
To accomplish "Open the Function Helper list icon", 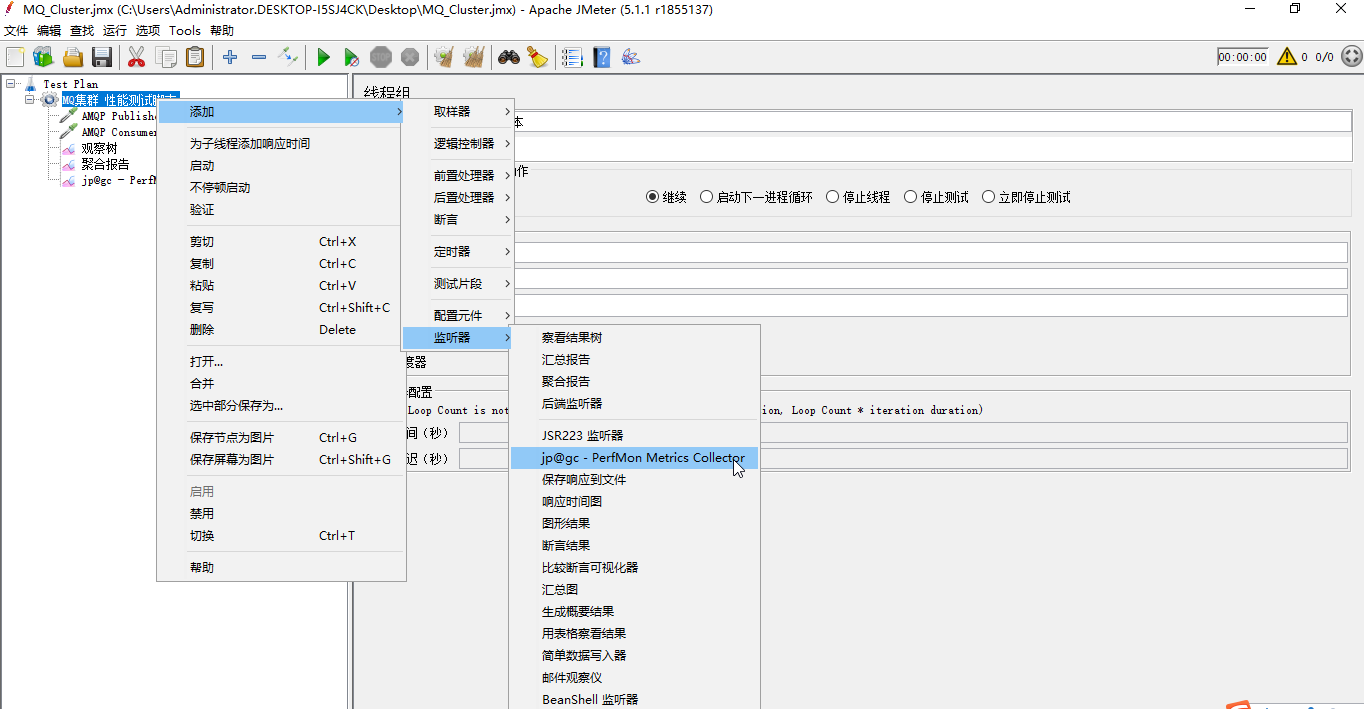I will point(572,57).
